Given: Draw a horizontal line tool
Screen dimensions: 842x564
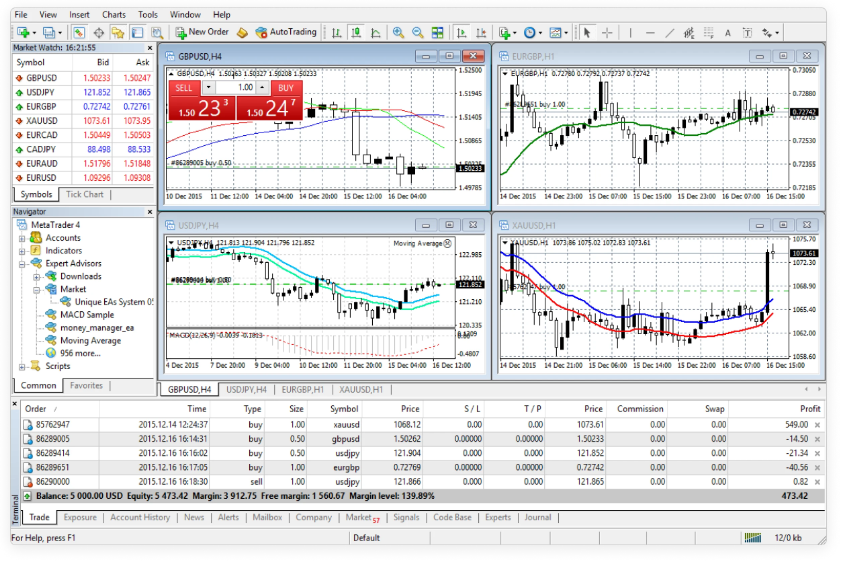Looking at the screenshot, I should 650,33.
